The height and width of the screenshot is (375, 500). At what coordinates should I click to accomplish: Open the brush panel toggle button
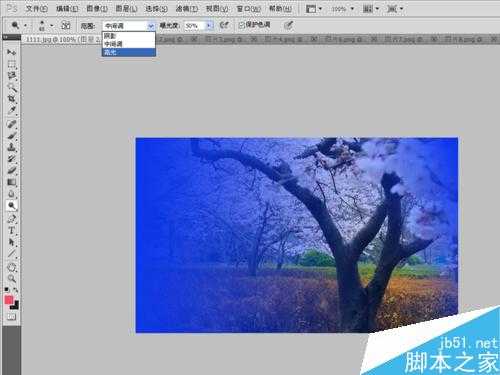click(x=66, y=25)
